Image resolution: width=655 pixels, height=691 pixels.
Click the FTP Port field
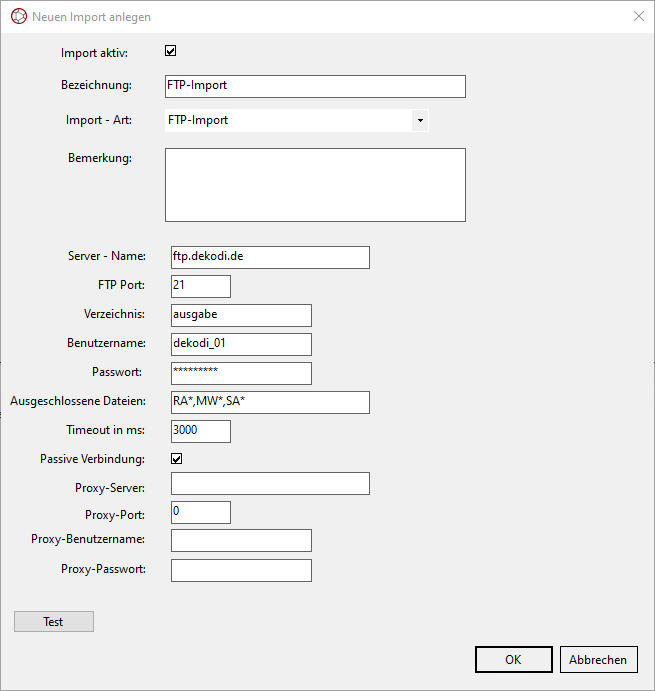201,286
